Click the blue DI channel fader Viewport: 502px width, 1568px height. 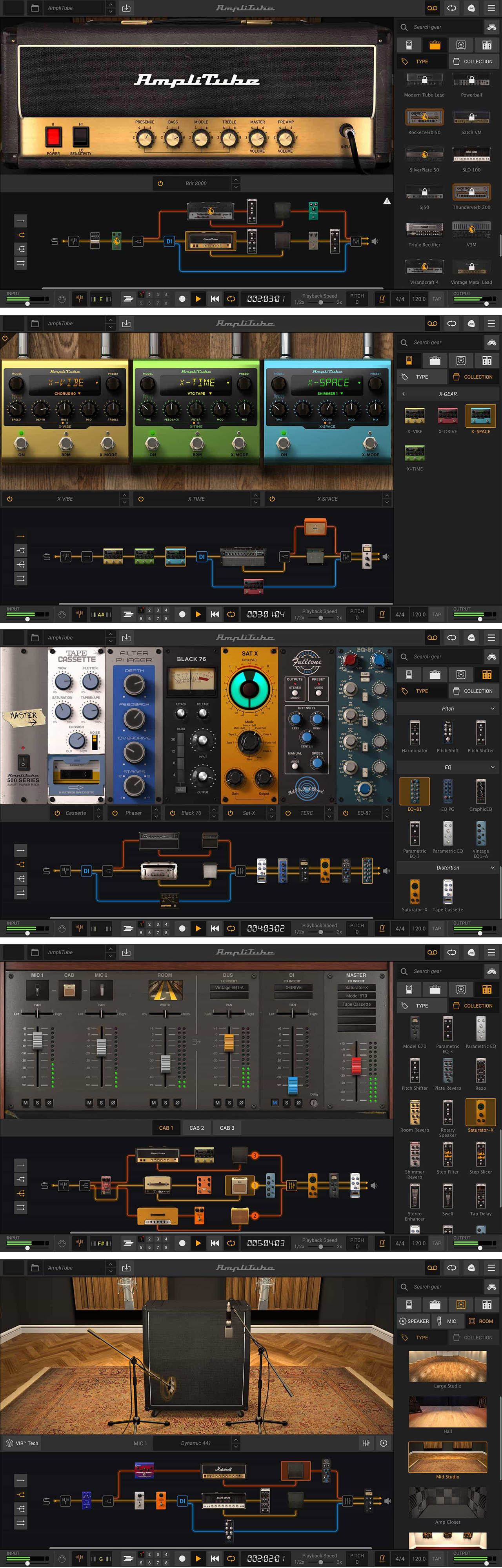click(x=293, y=1085)
